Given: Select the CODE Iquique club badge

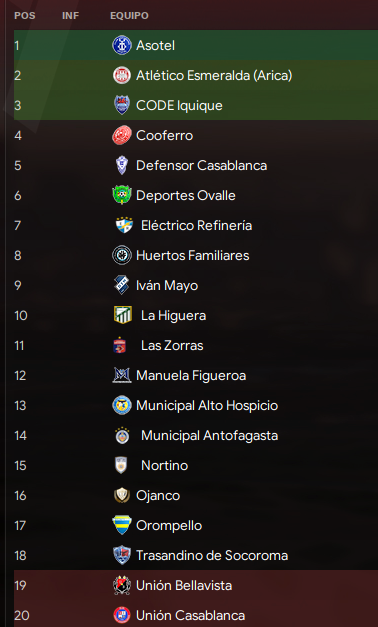Looking at the screenshot, I should (x=122, y=105).
